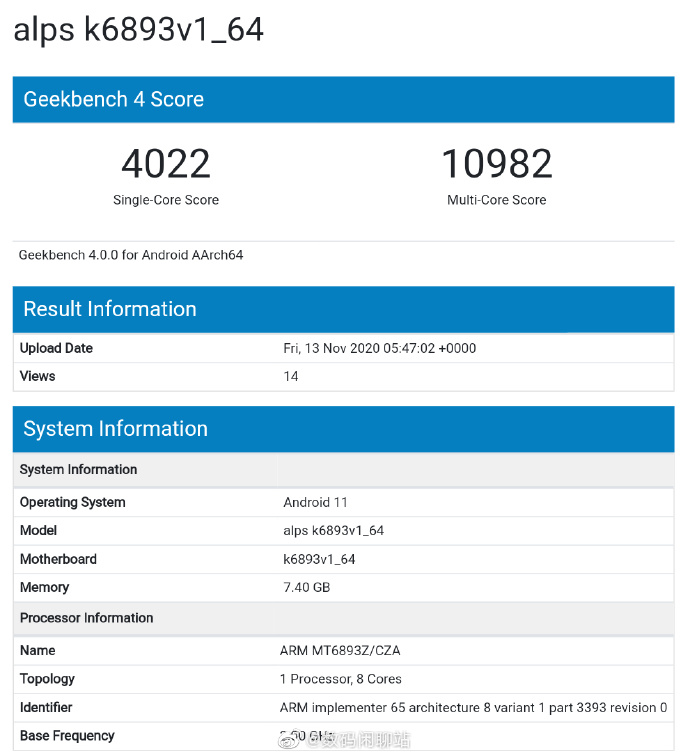Click the 'Memory' row label
Image resolution: width=690 pixels, height=756 pixels.
pyautogui.click(x=44, y=587)
